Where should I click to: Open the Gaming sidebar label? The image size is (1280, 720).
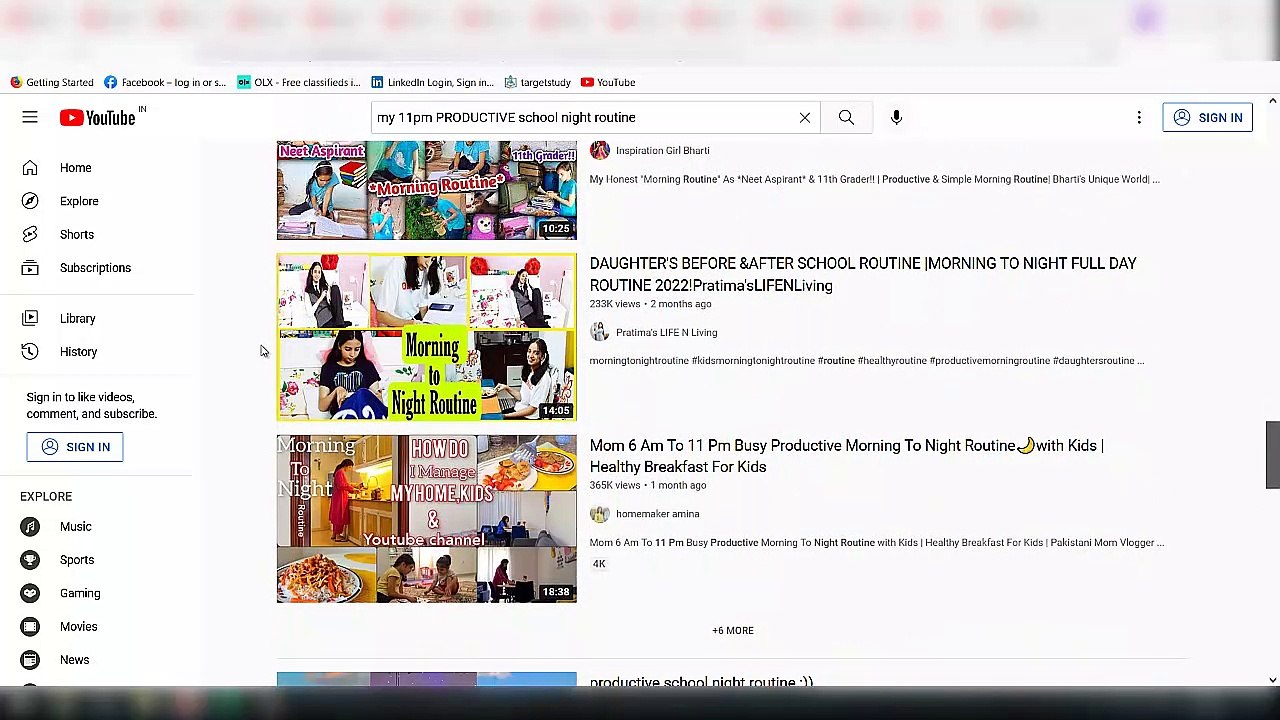[80, 593]
